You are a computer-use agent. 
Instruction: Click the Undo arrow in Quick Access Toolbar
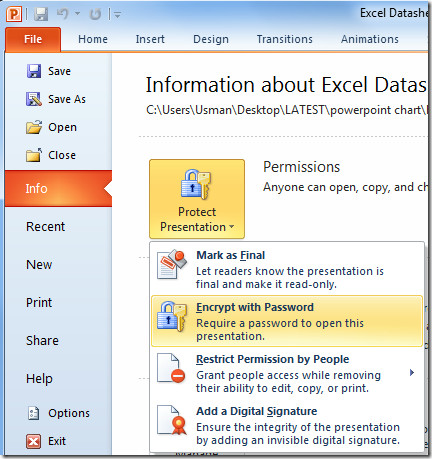click(x=63, y=14)
